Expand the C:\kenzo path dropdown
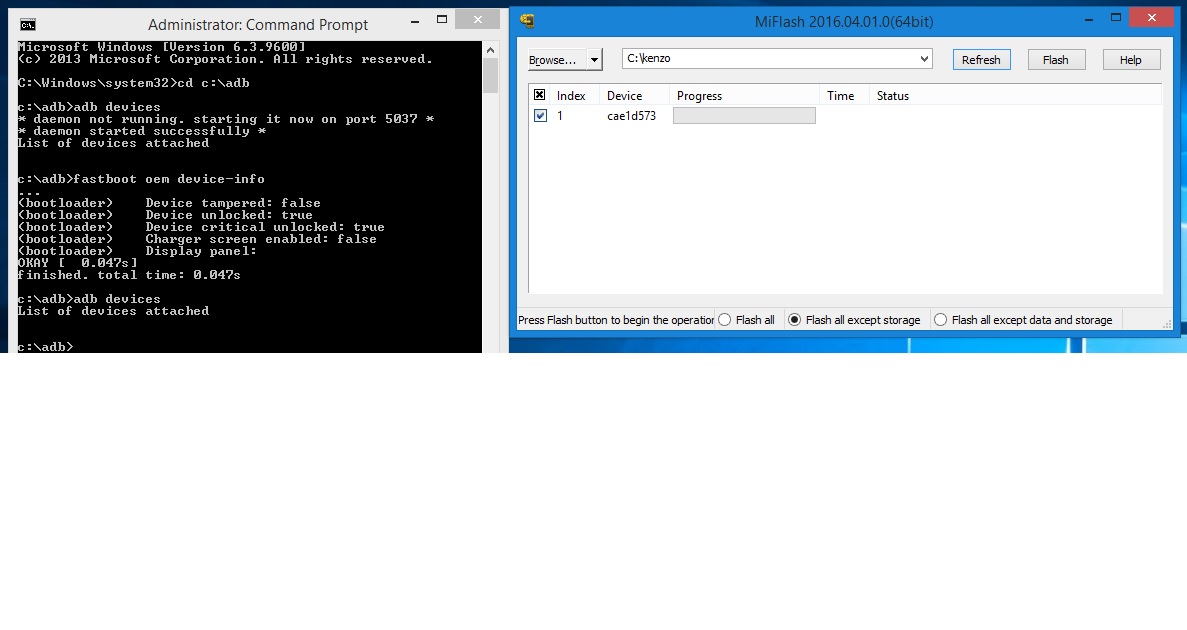The image size is (1187, 630). coord(924,59)
